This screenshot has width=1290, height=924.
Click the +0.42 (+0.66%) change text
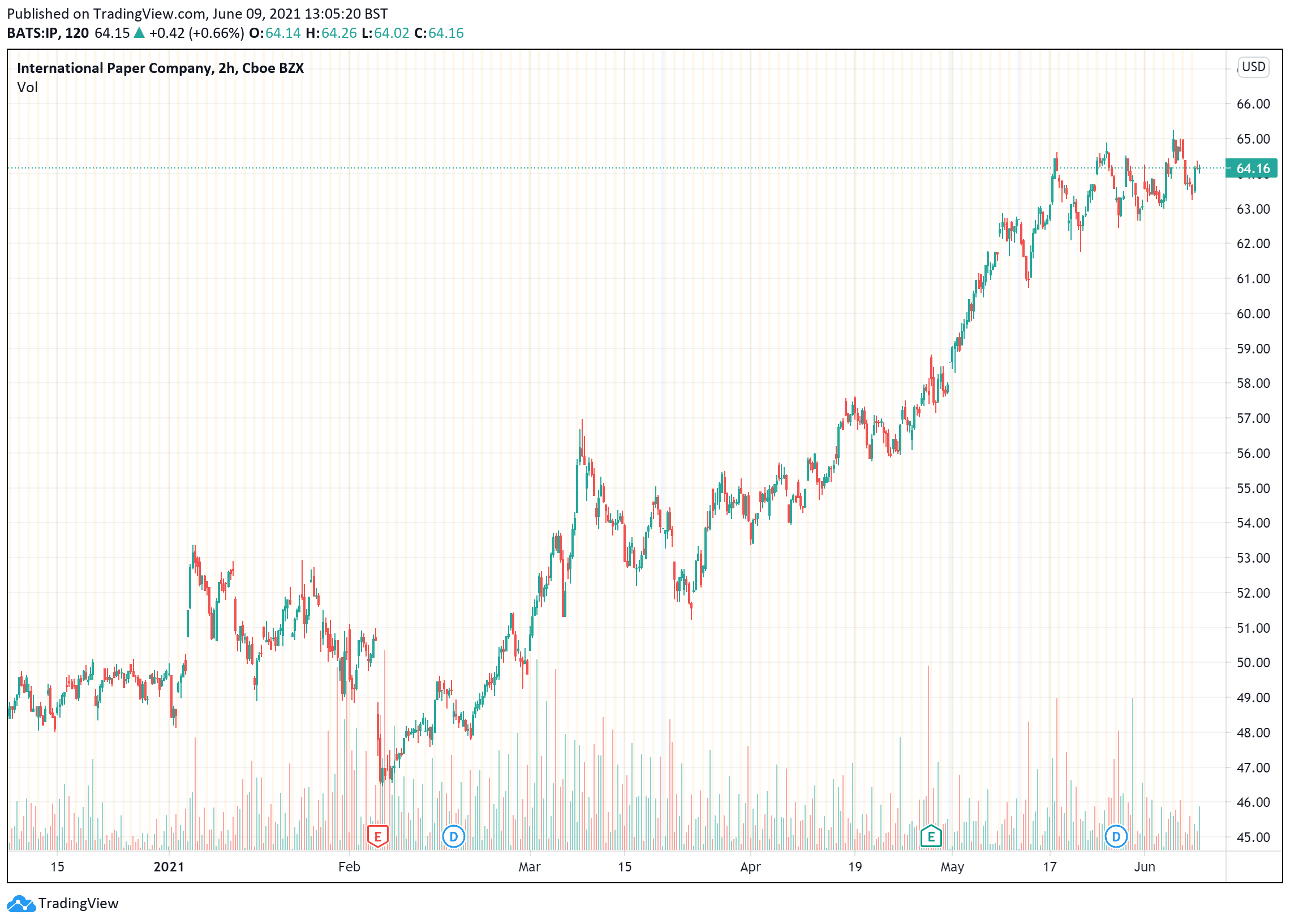pyautogui.click(x=197, y=33)
